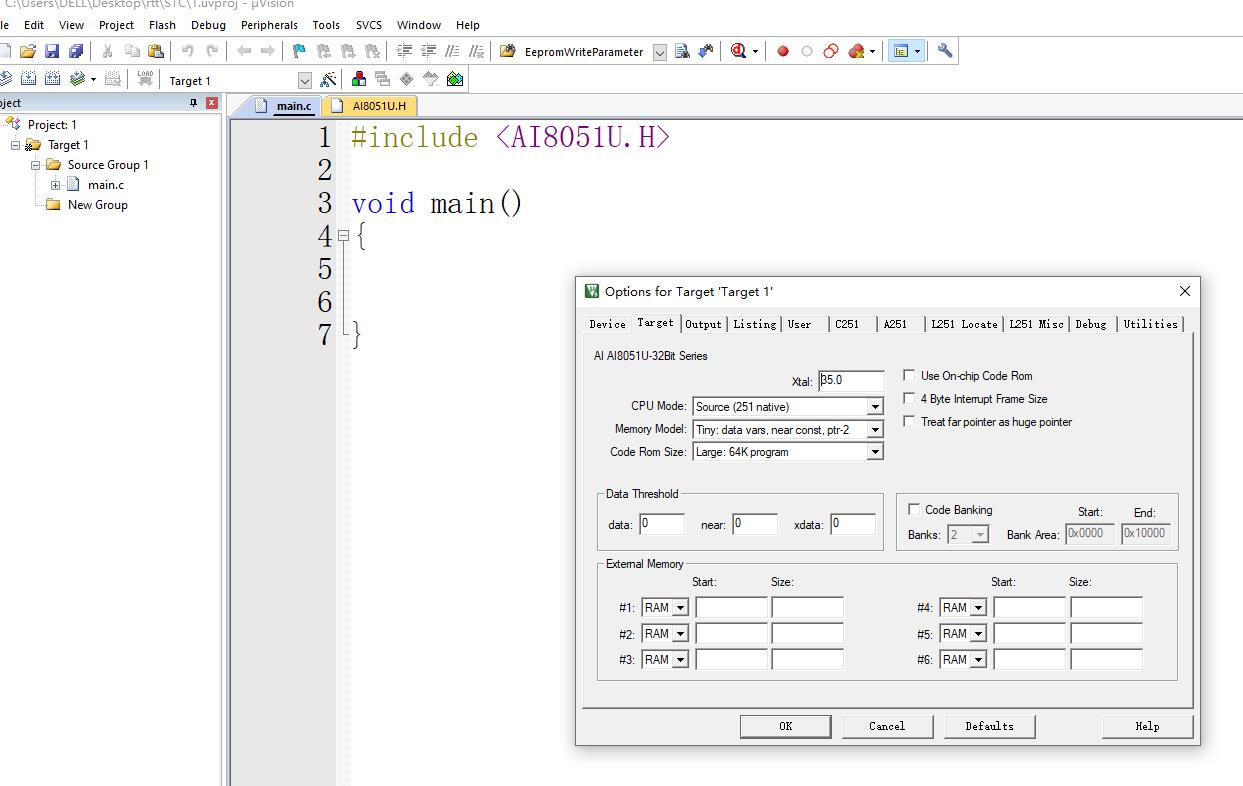Click the #1 external memory Start field
The image size is (1243, 786).
coord(731,608)
